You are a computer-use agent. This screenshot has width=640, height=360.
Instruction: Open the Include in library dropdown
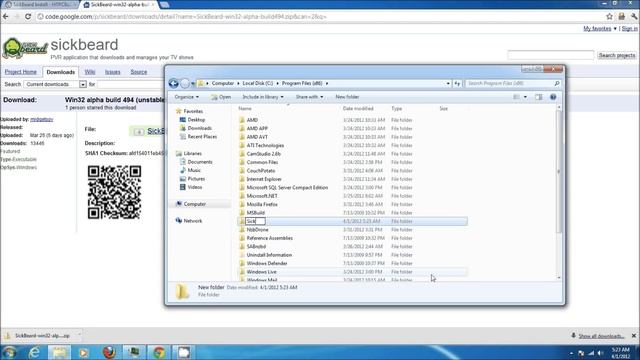263,97
